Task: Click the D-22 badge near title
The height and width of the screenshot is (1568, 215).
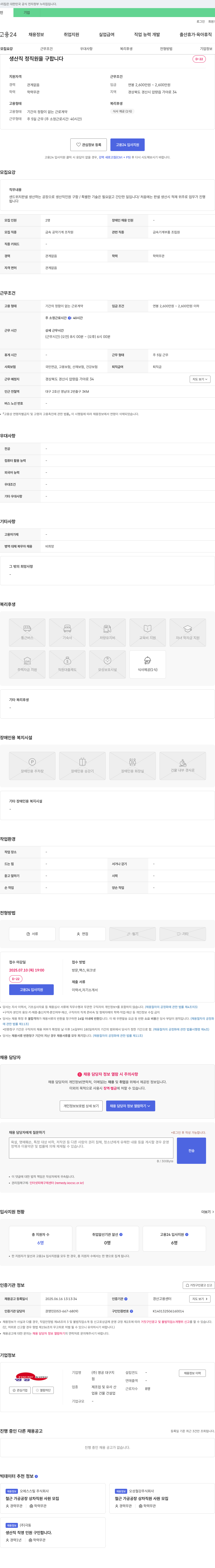Action: tap(199, 59)
